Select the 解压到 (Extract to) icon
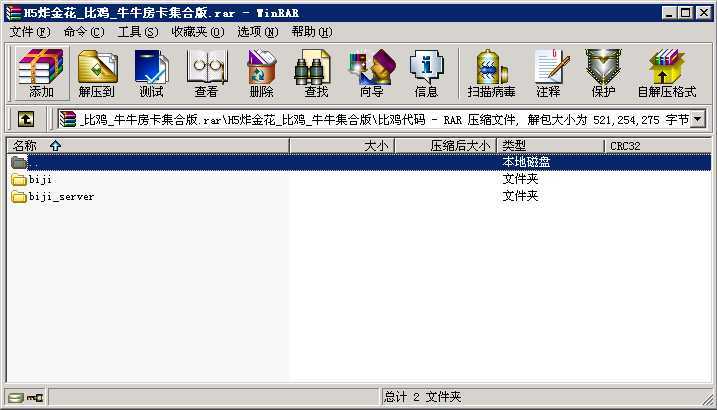The width and height of the screenshot is (717, 410). tap(96, 73)
